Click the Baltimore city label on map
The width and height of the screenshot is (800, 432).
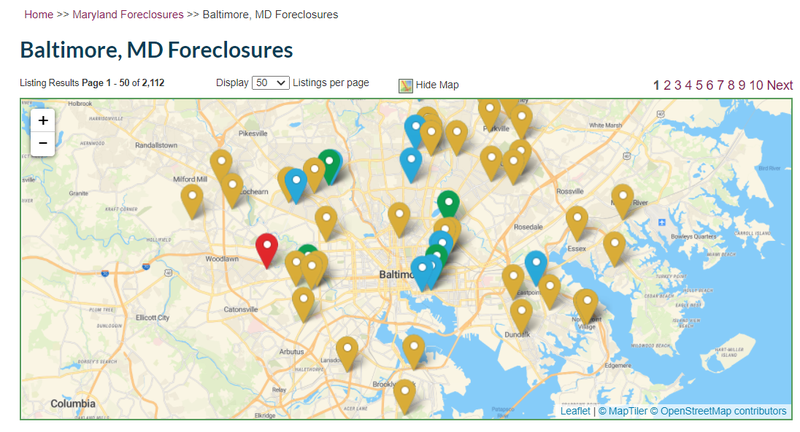(396, 274)
